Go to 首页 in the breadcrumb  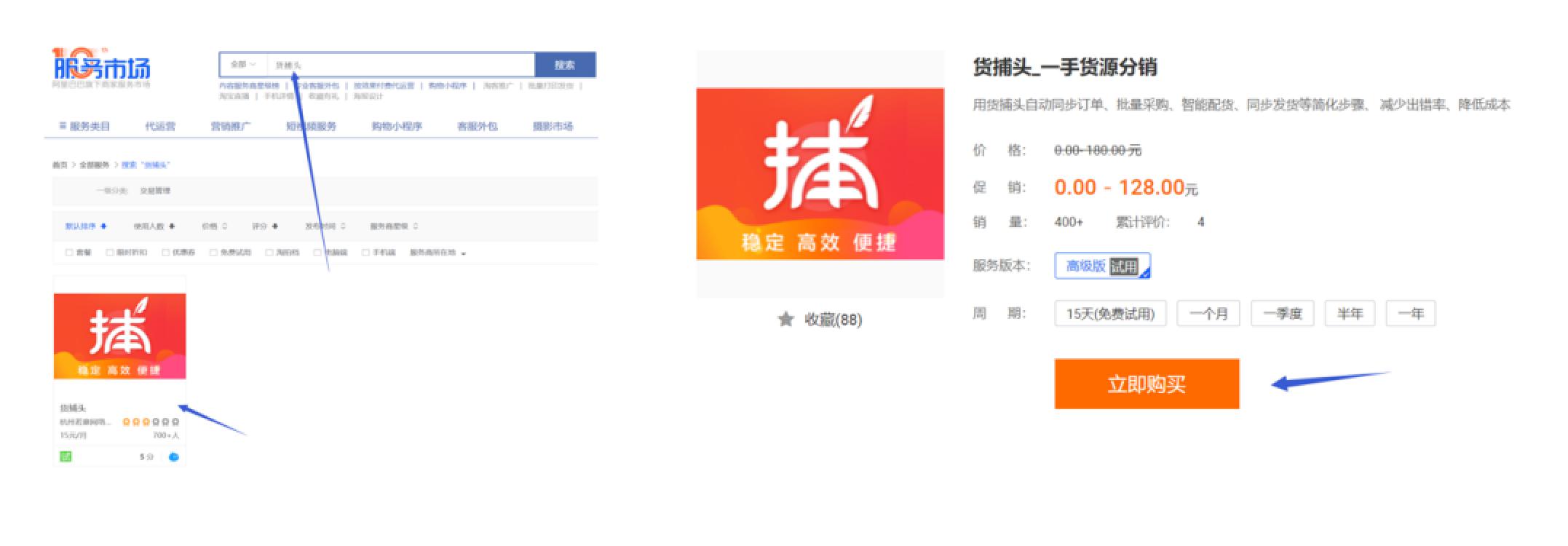(x=59, y=165)
